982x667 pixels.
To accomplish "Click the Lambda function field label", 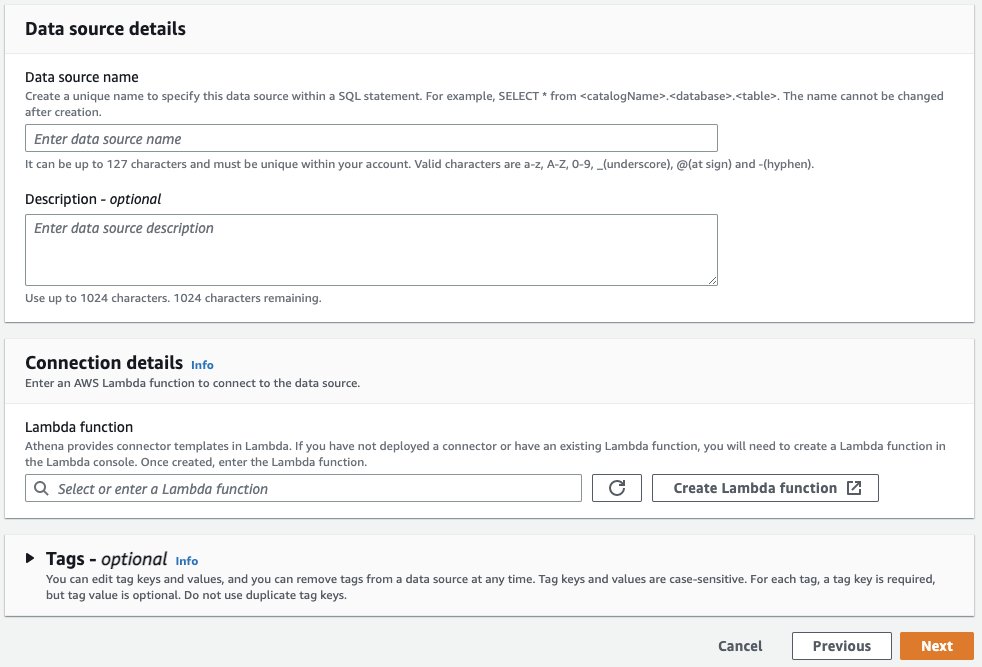I will coord(79,427).
